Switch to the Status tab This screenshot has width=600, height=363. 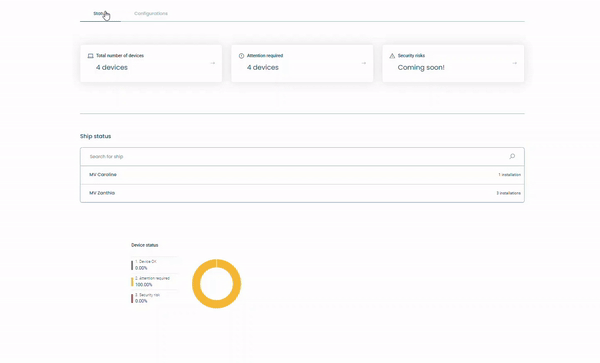100,13
